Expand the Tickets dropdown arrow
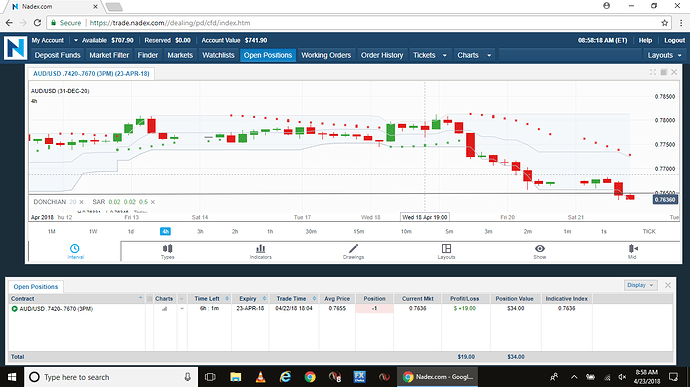The image size is (690, 387). pos(444,55)
